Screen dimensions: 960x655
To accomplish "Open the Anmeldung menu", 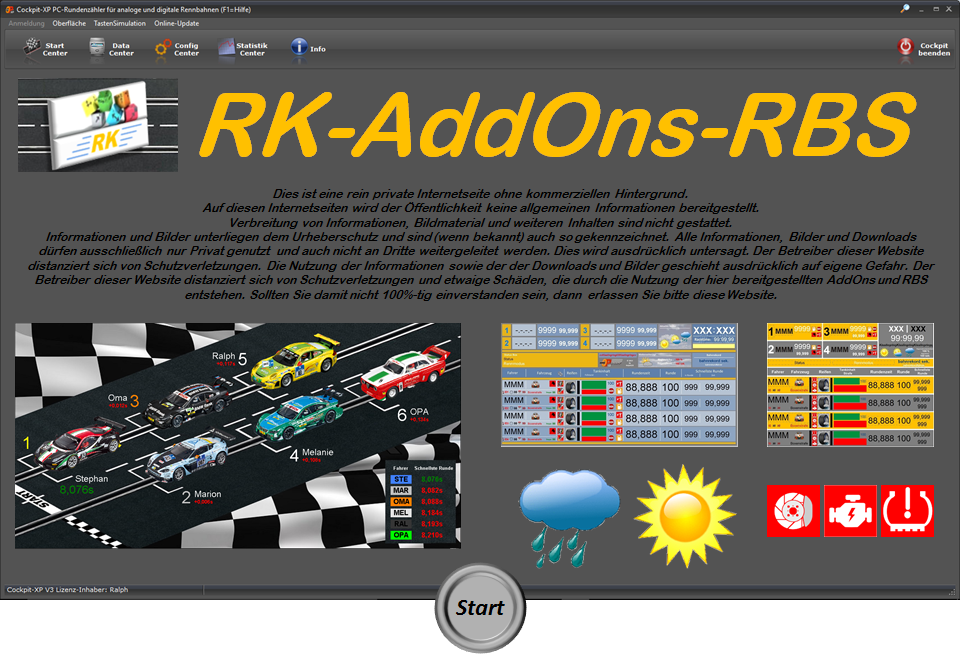I will click(x=26, y=23).
